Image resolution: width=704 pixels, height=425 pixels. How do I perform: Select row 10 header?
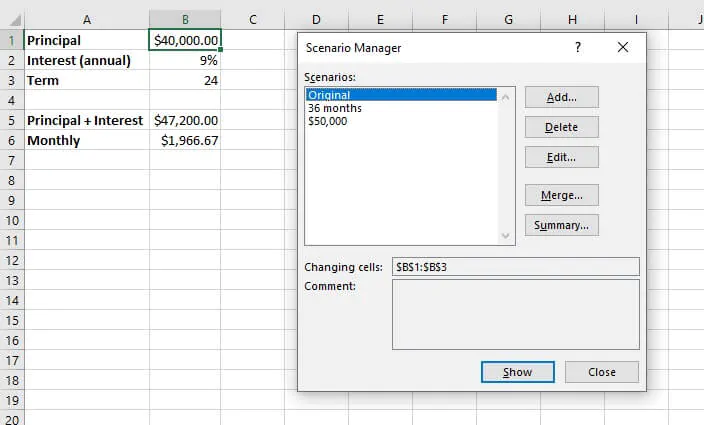(12, 220)
